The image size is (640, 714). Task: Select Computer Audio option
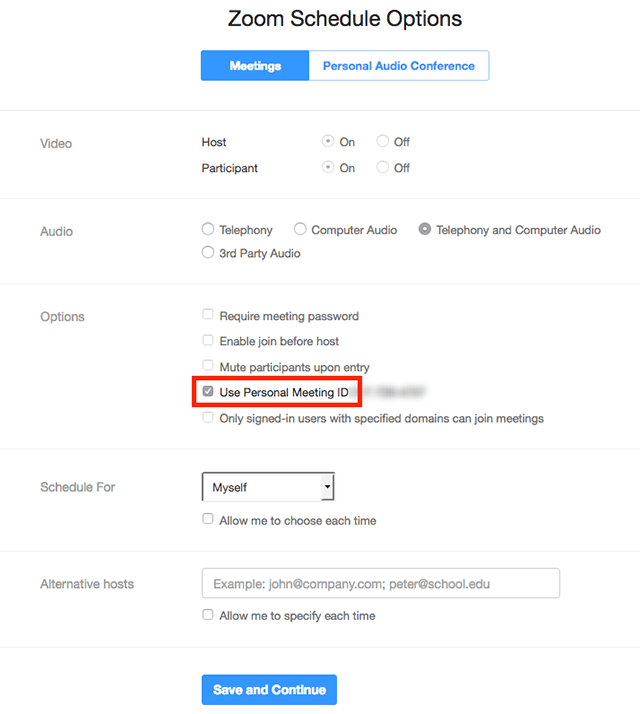point(300,229)
